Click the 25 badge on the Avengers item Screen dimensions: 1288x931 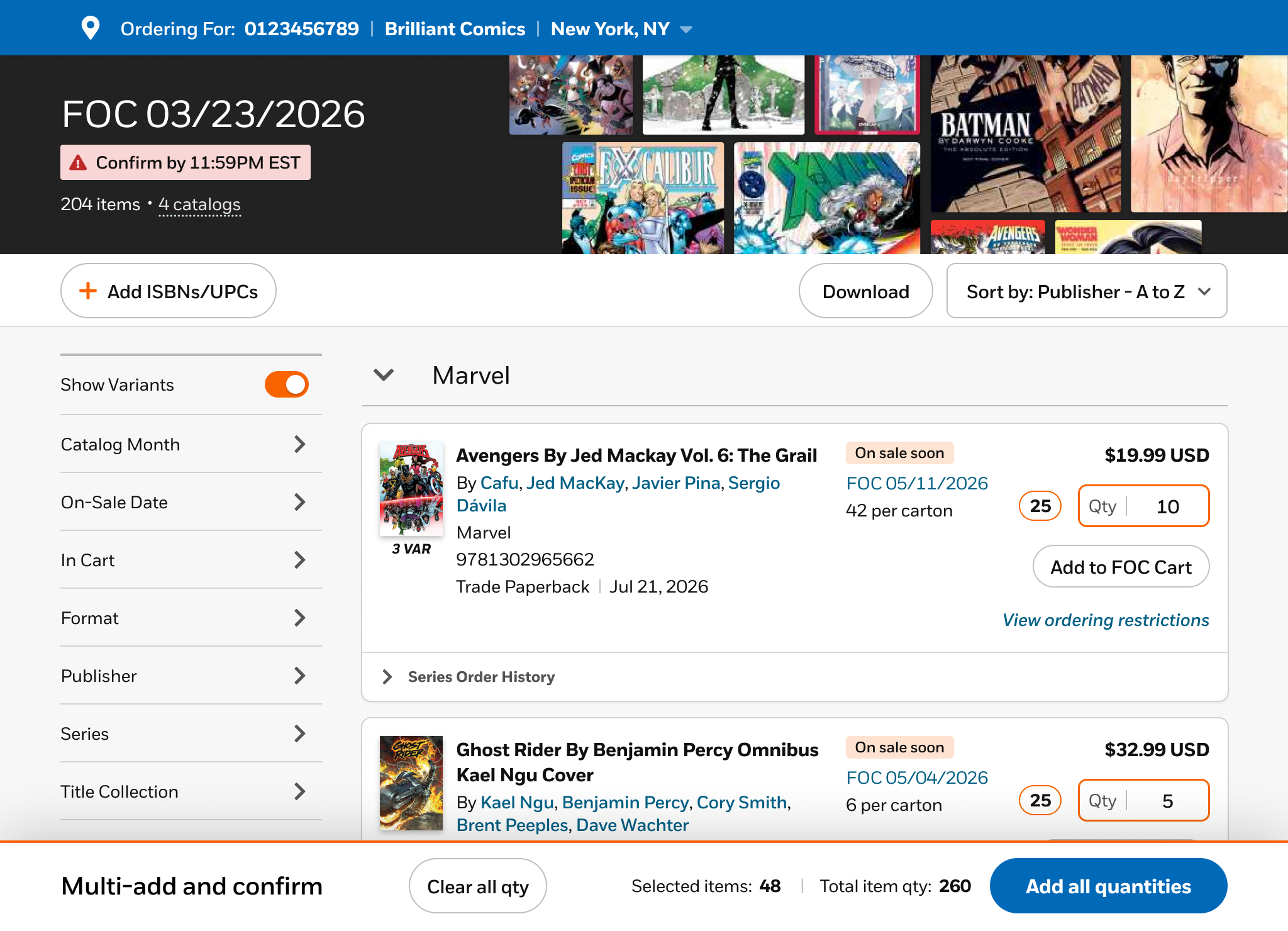tap(1040, 506)
